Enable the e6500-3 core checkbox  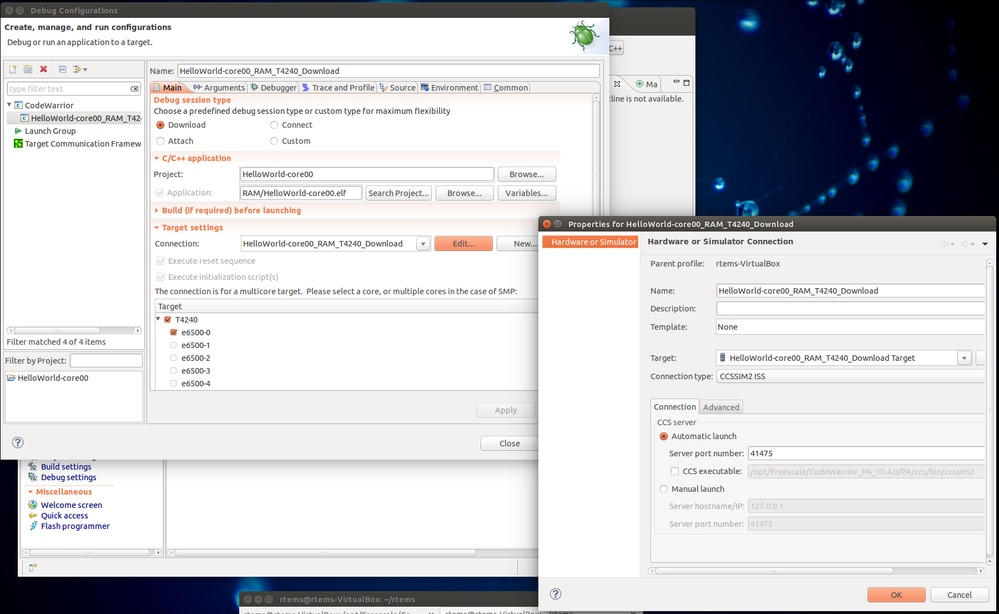tap(173, 371)
